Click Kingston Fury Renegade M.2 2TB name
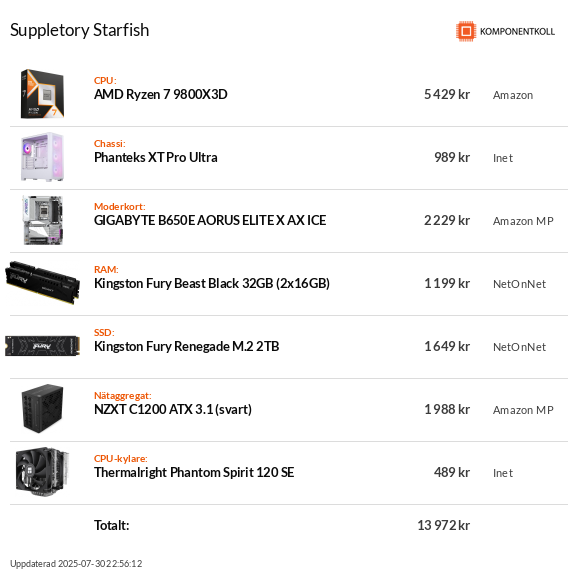The image size is (577, 577). (187, 346)
